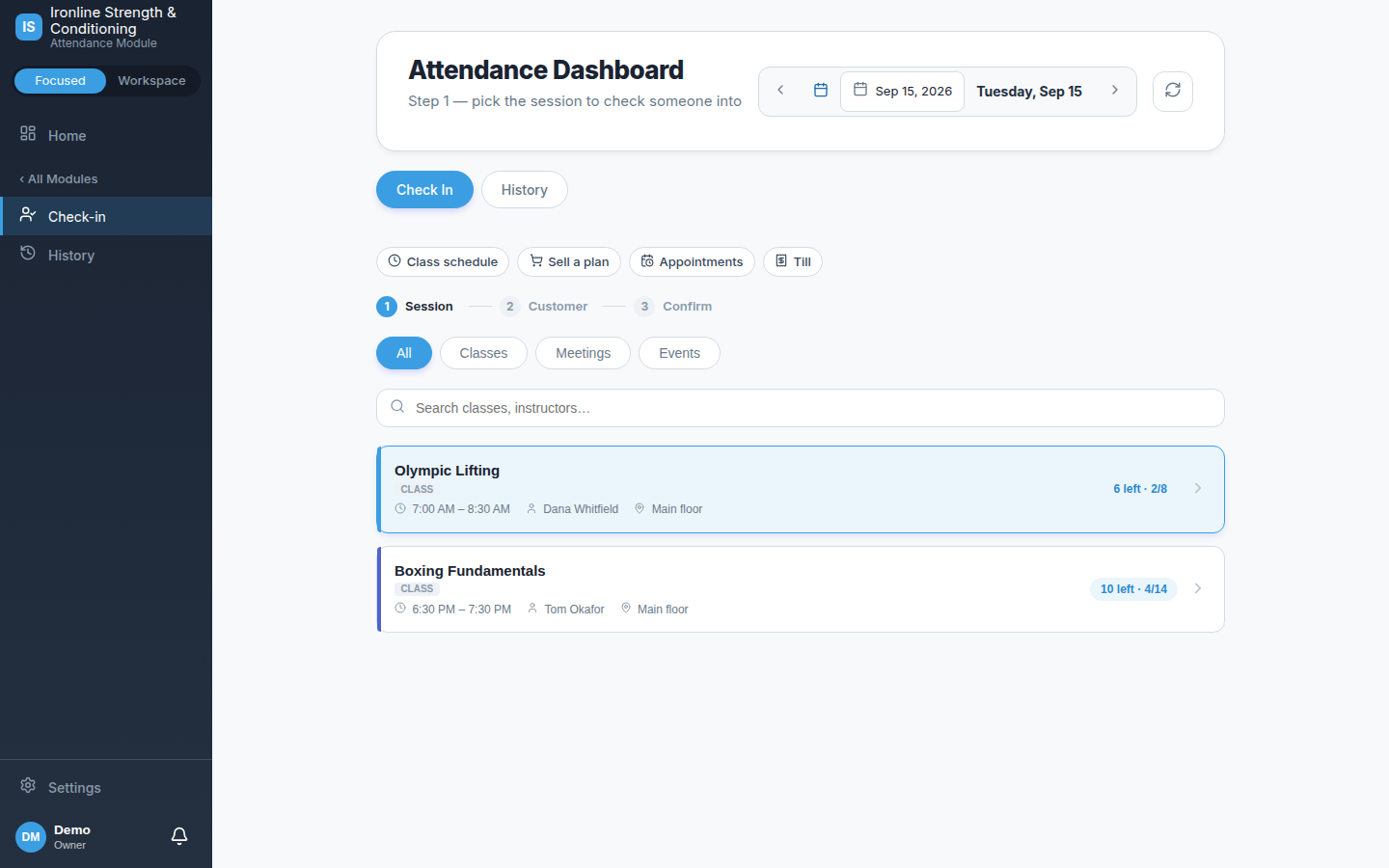Select the Olympic Lifting class title
Screen dimensions: 1389x868
tap(447, 471)
